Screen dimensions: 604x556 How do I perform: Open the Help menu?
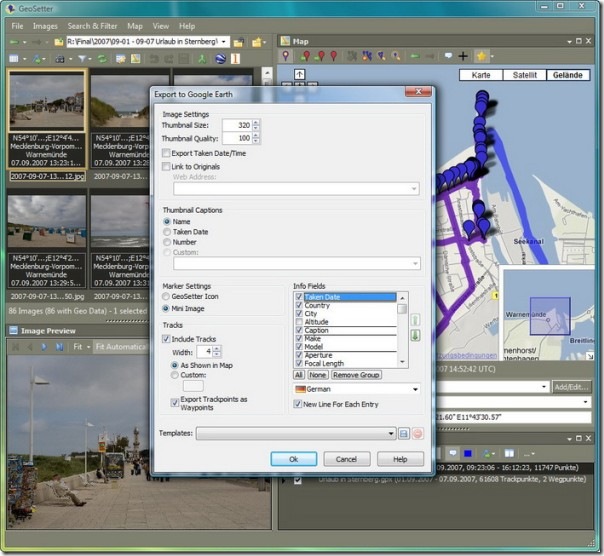(187, 26)
